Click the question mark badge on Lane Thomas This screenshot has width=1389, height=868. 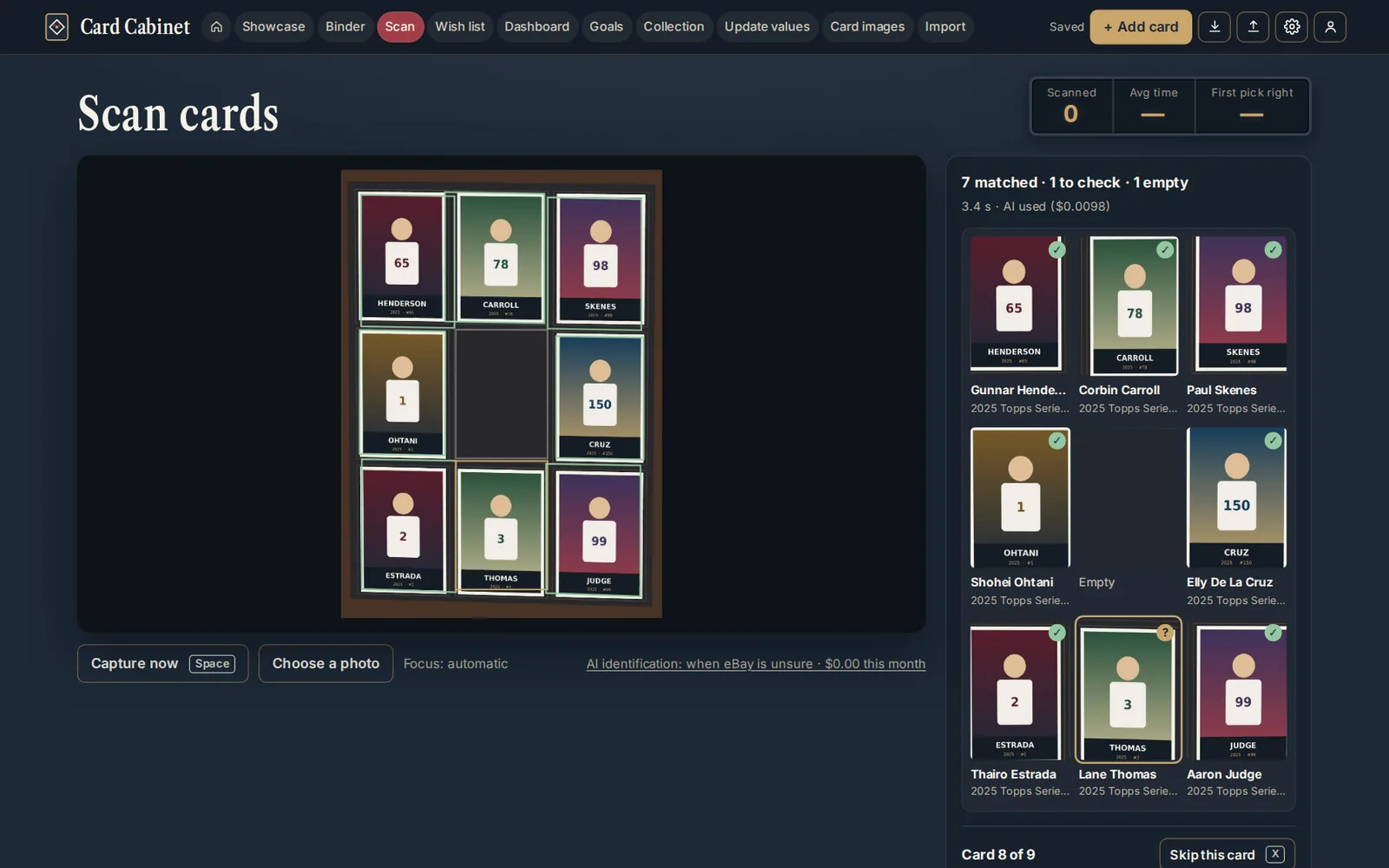coord(1165,633)
